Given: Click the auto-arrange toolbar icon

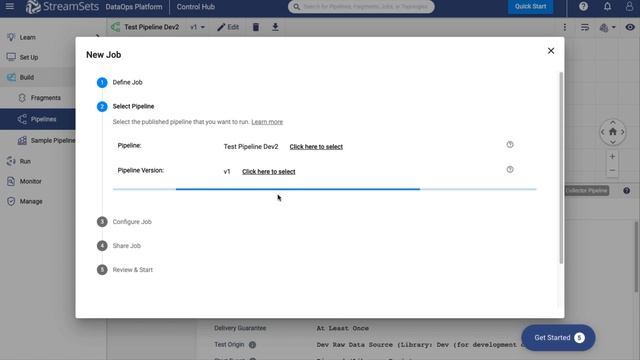Looking at the screenshot, I should [585, 27].
